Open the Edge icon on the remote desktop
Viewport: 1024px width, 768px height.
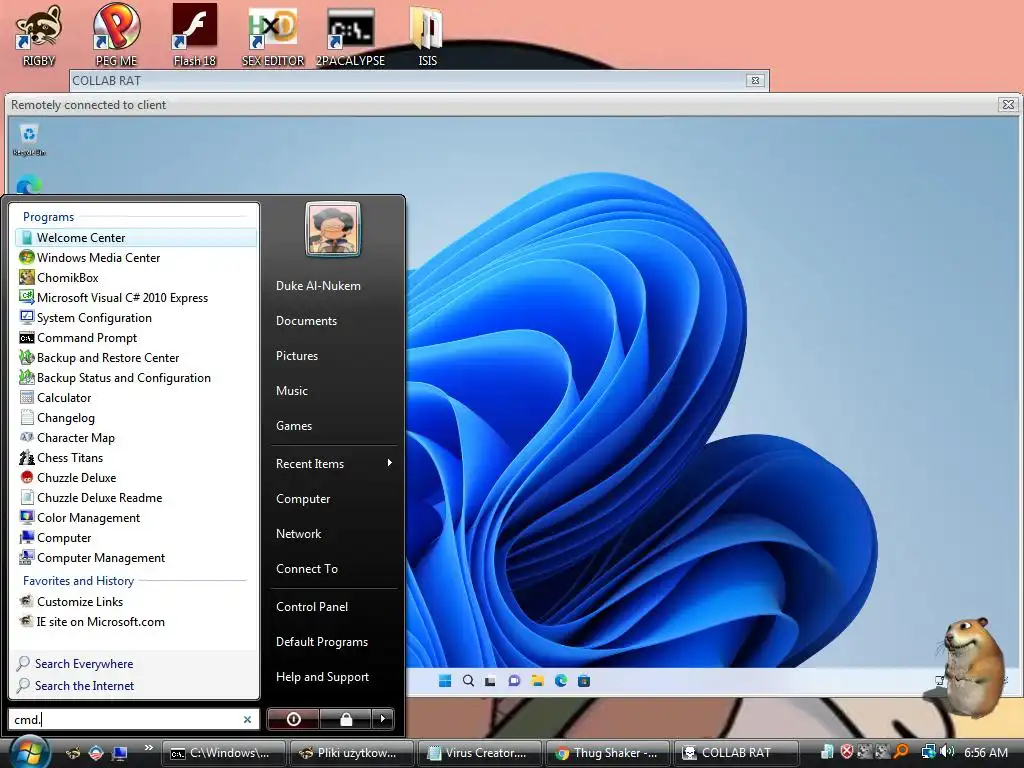click(x=29, y=185)
